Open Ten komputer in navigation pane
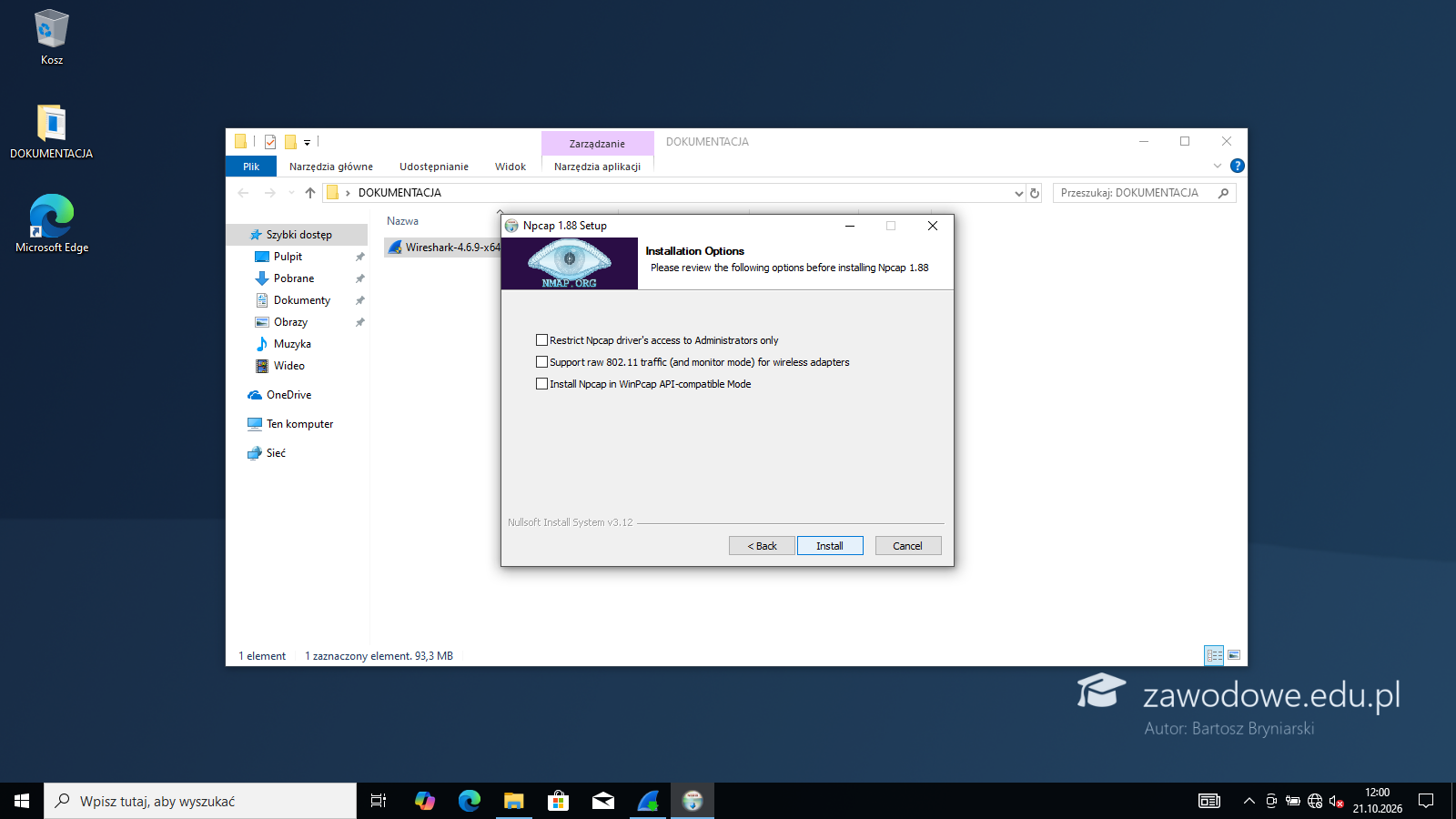 299,424
